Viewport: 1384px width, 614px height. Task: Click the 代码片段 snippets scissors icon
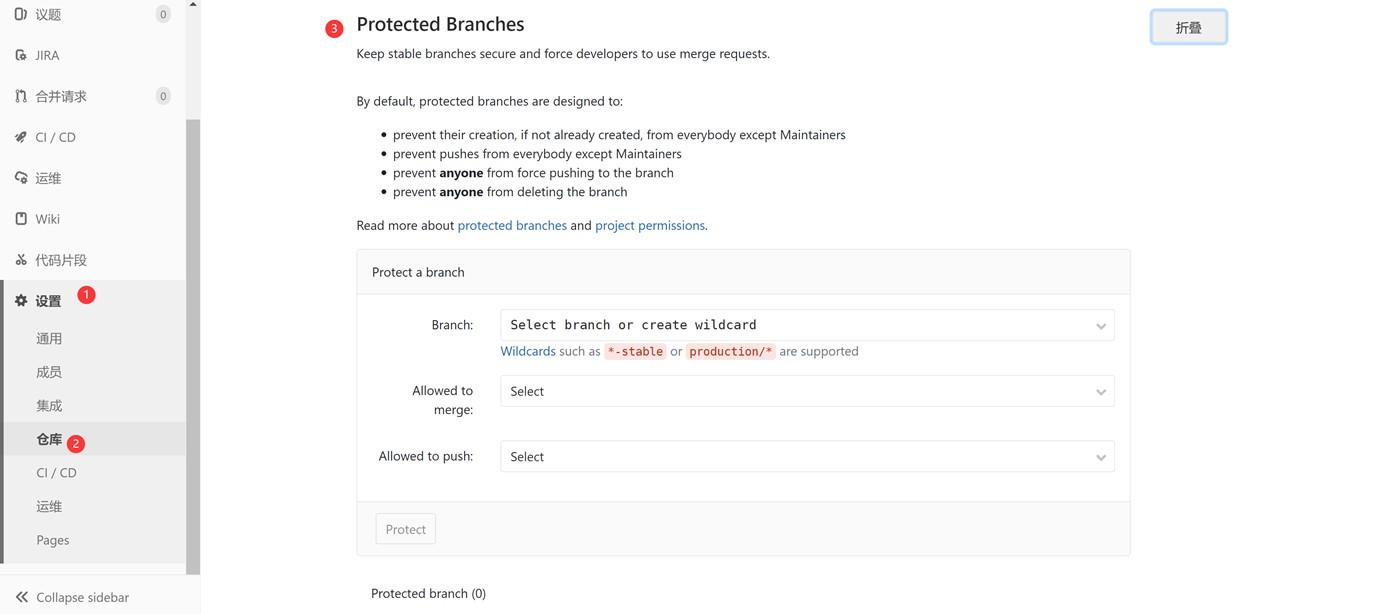(21, 260)
